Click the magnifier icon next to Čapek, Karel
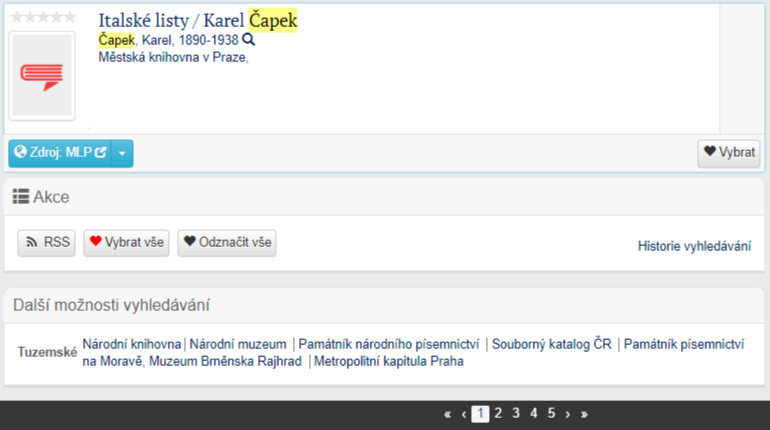 249,40
